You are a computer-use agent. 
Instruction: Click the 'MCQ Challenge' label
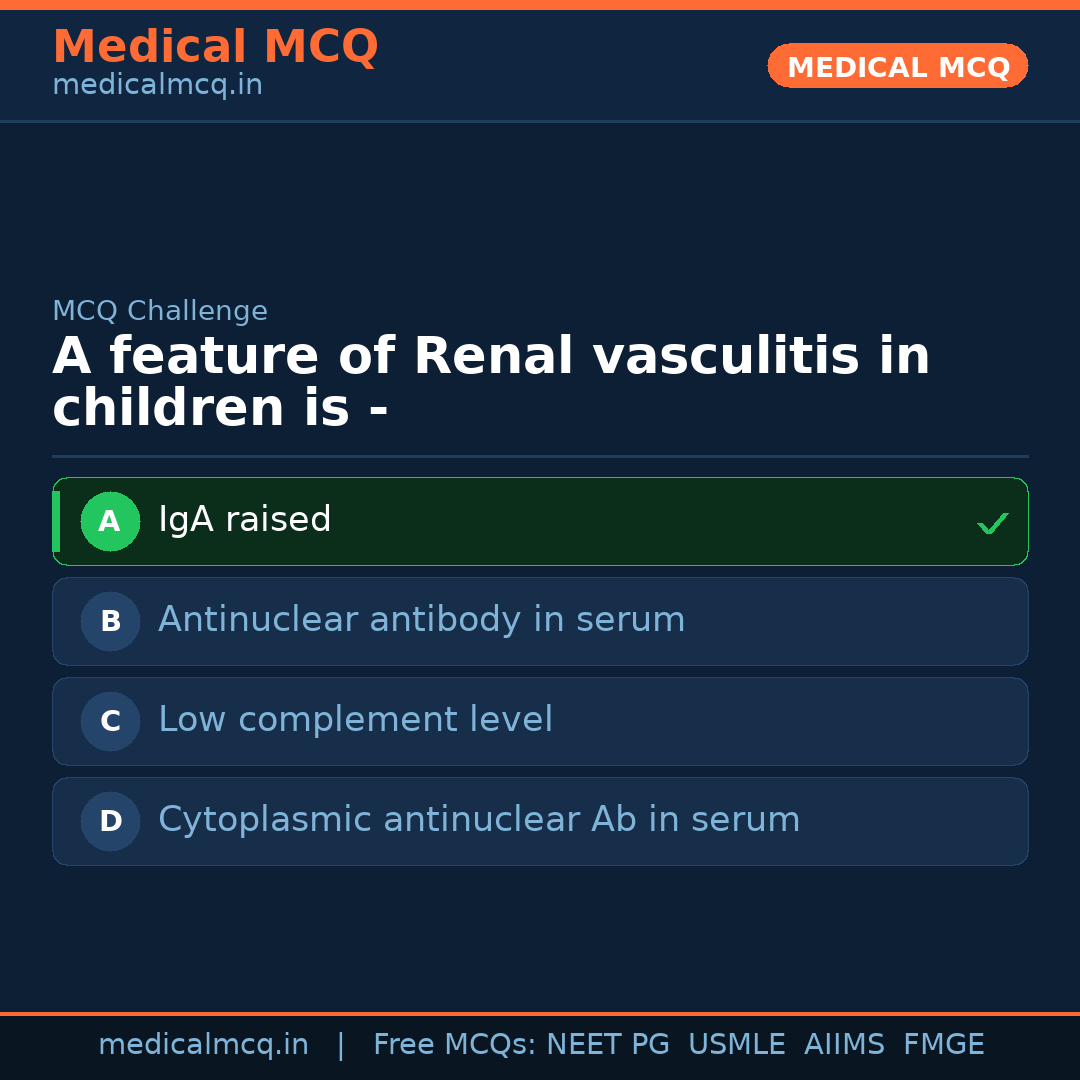(160, 311)
